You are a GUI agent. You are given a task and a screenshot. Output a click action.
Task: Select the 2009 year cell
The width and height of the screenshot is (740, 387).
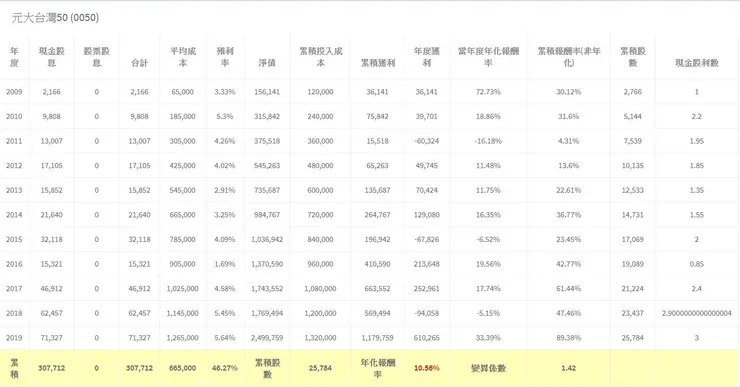tap(14, 92)
